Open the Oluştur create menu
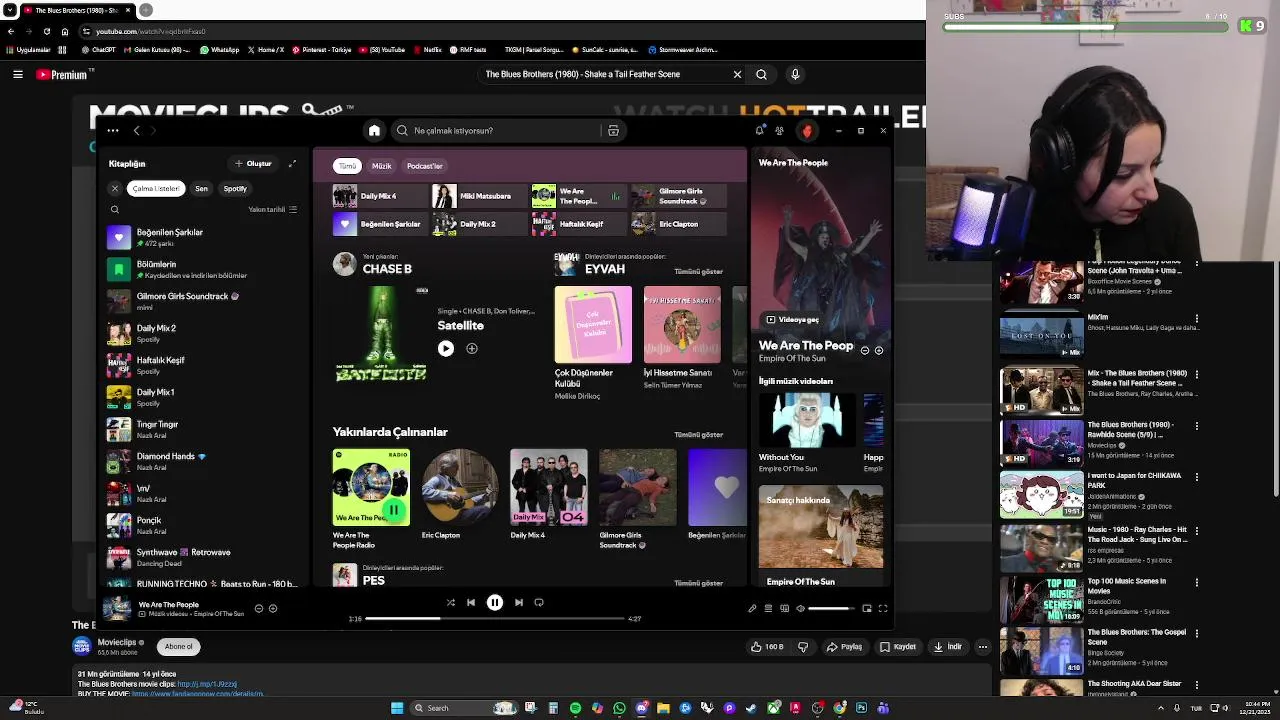1280x720 pixels. [253, 164]
